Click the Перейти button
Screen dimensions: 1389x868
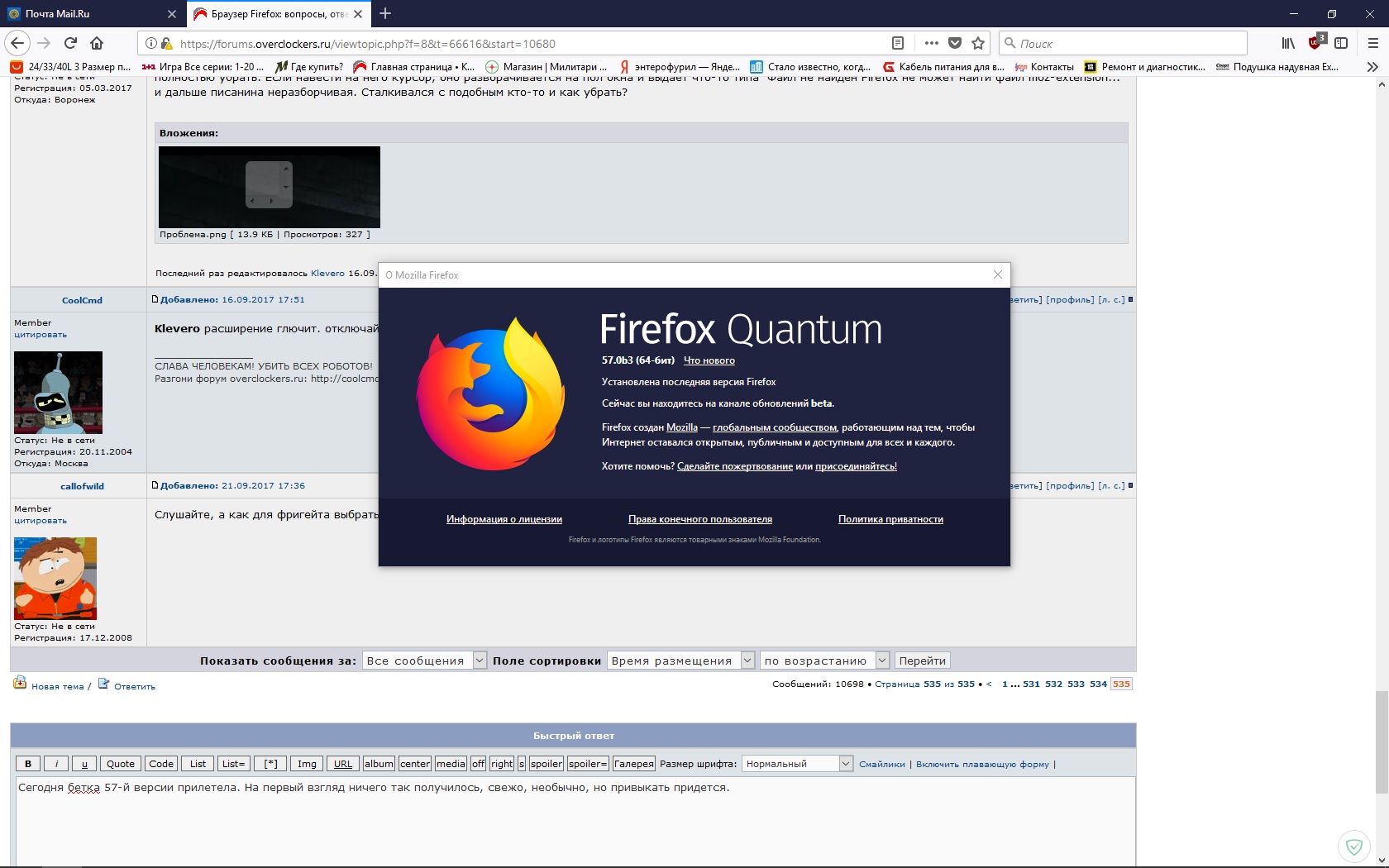click(922, 661)
